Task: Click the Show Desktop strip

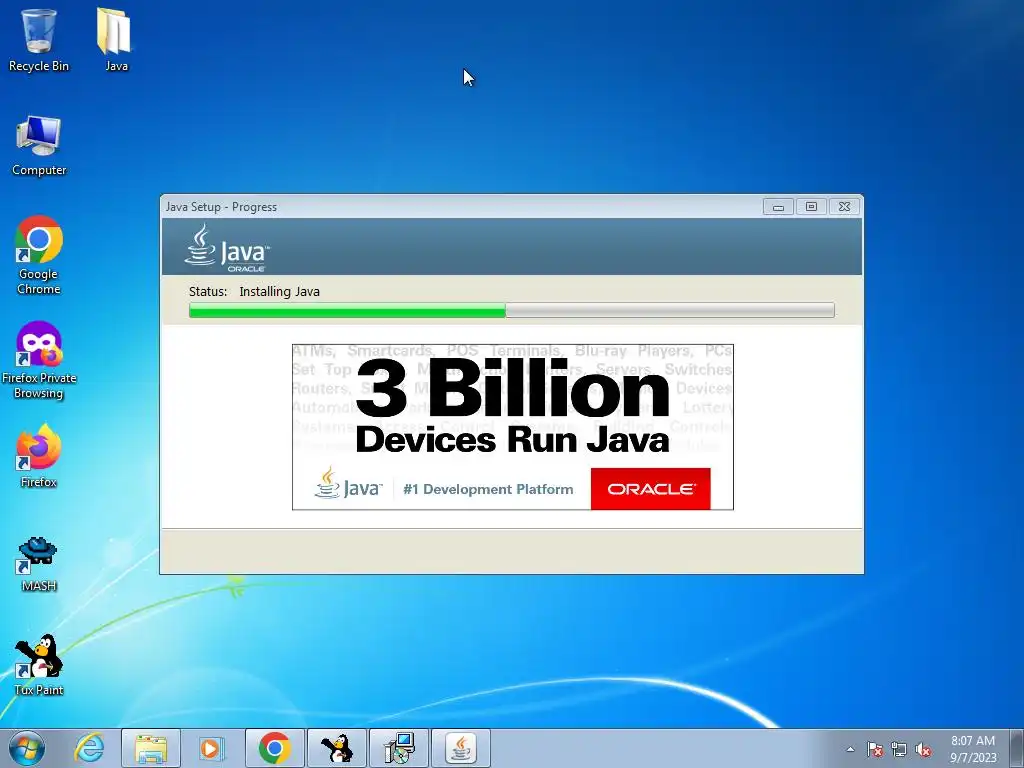Action: (x=1016, y=748)
